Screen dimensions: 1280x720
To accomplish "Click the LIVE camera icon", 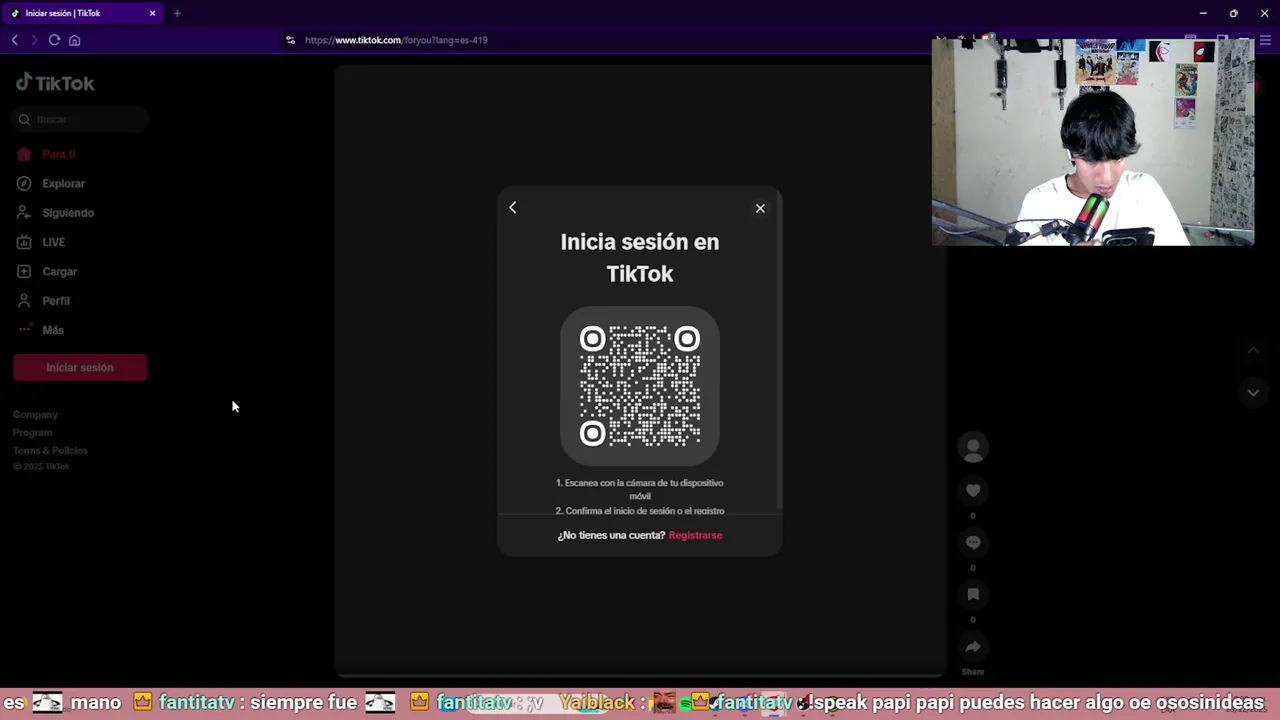I will 24,242.
